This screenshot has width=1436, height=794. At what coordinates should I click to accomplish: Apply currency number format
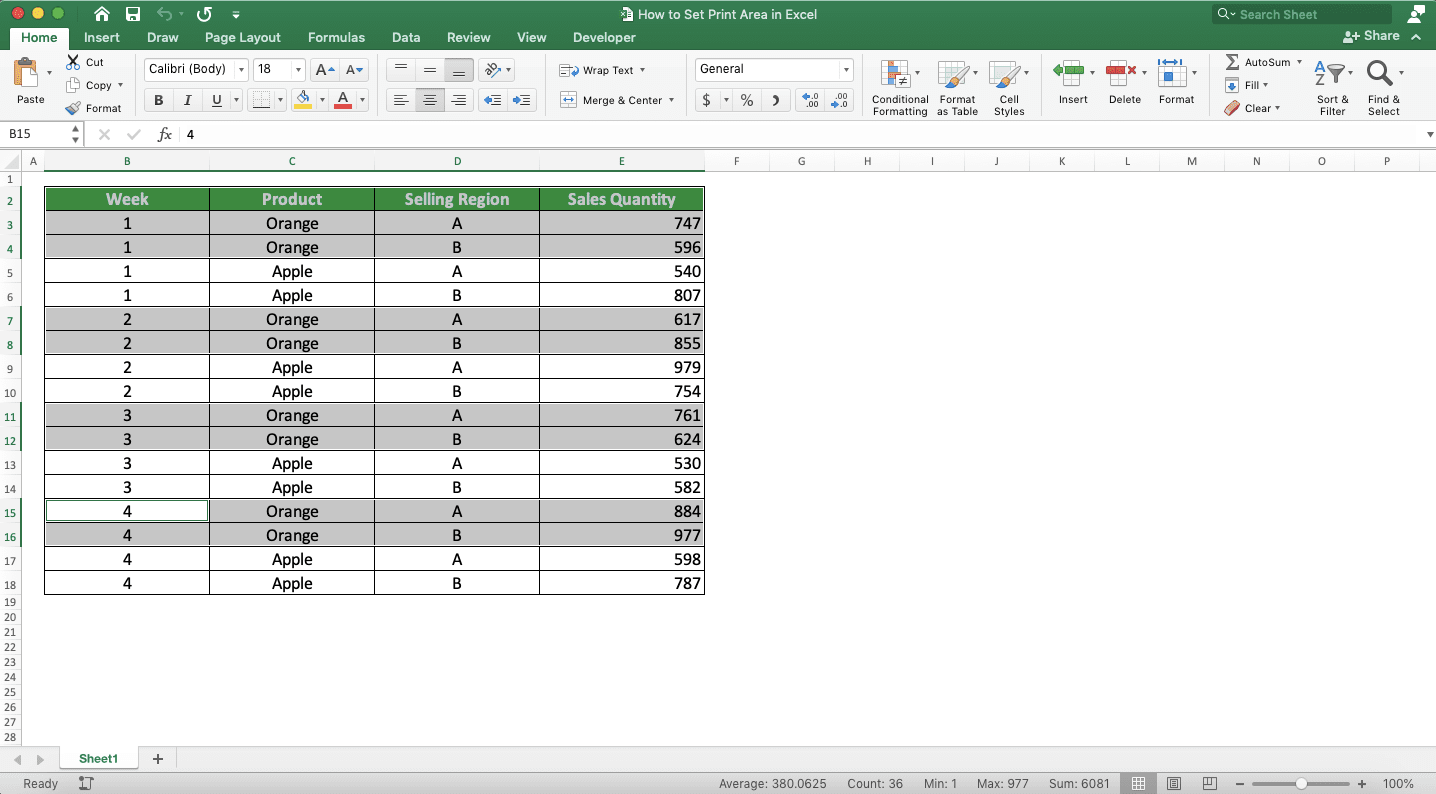tap(707, 101)
